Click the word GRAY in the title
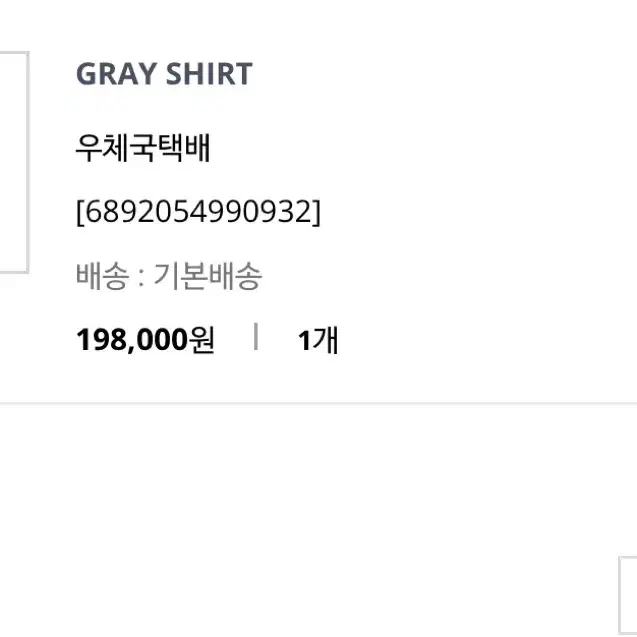Viewport: 637px width, 637px height. click(117, 74)
